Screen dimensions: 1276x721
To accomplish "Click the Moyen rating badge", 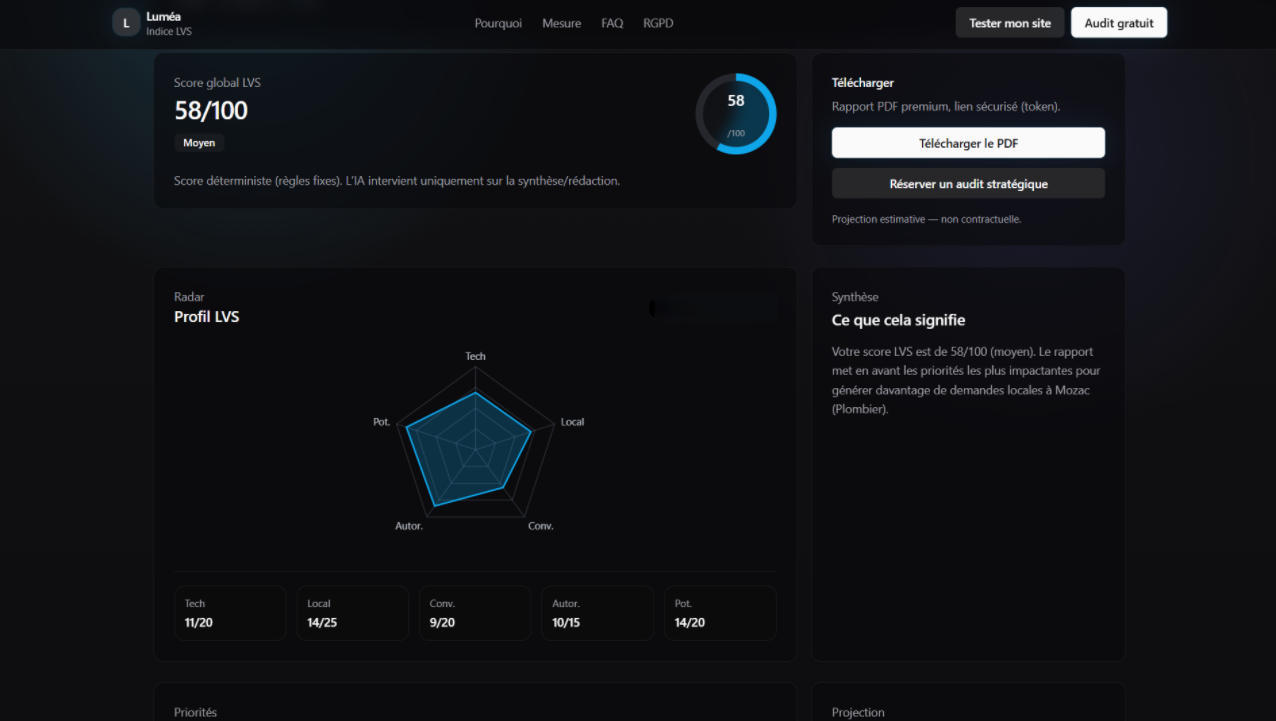I will [199, 143].
